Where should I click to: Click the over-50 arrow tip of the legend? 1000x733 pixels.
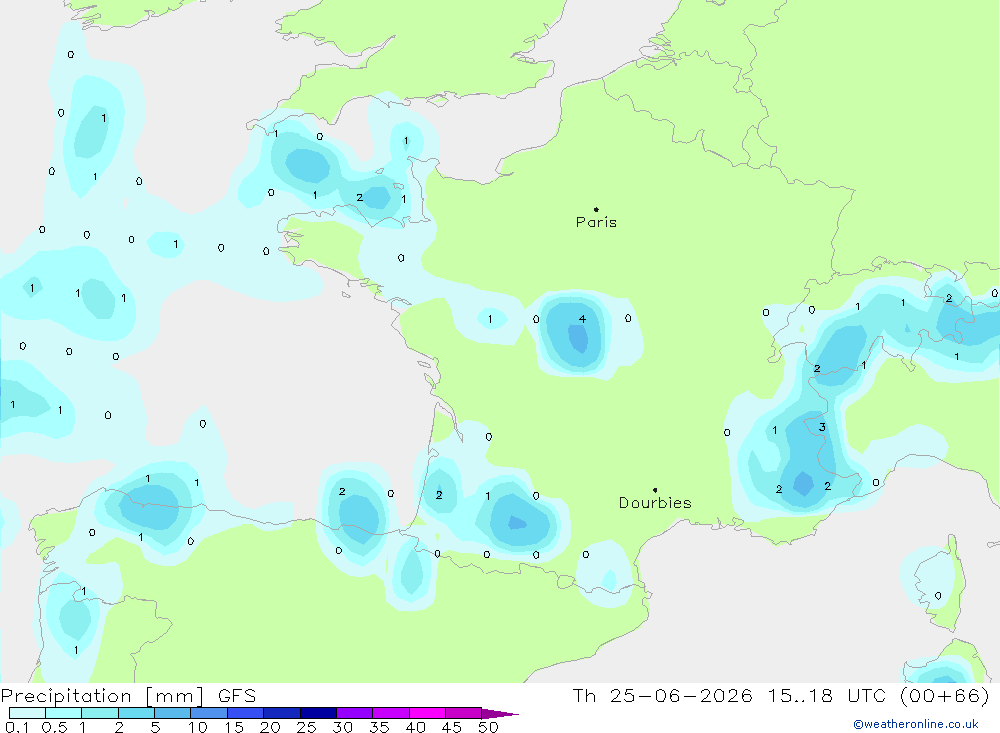501,714
